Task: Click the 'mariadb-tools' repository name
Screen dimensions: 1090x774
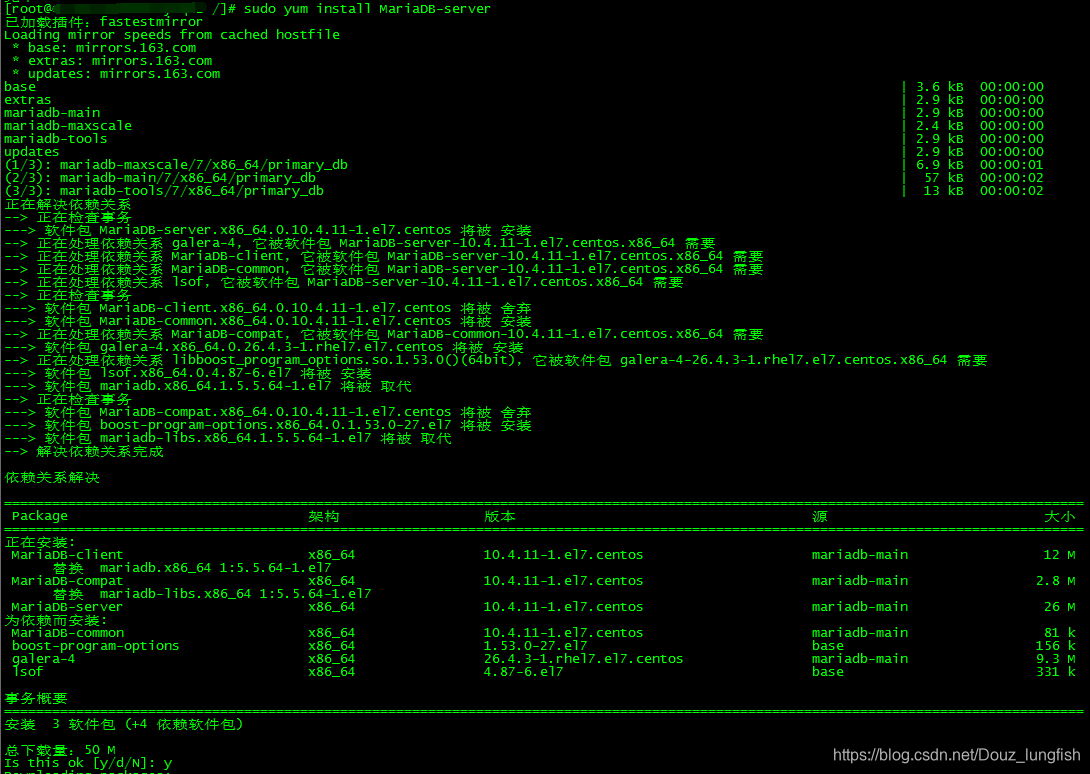Action: coord(56,139)
